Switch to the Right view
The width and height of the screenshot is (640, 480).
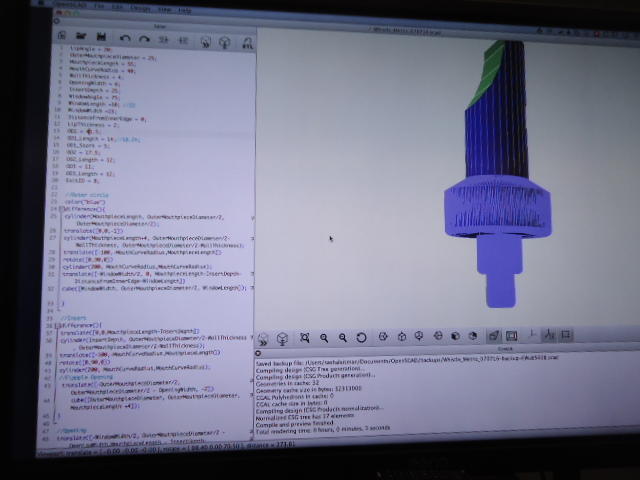[x=383, y=337]
